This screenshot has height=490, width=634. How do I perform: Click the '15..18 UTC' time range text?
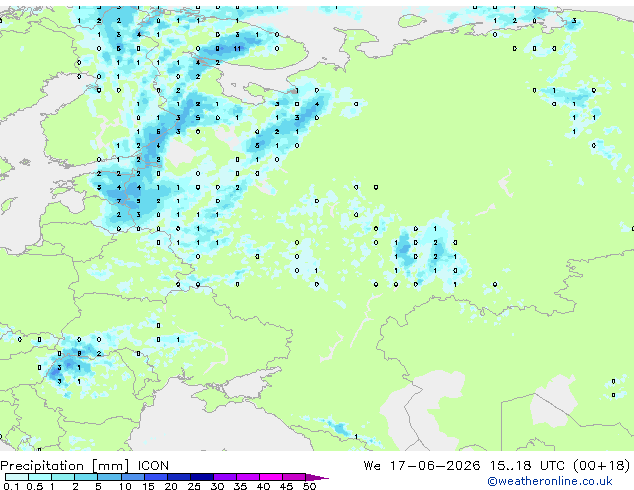coord(528,466)
